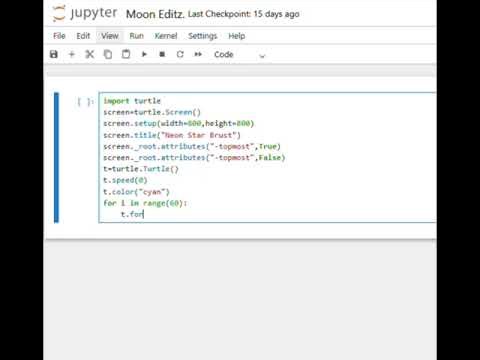Screen dimensions: 480x360
Task: Click the import turtle line
Action: click(132, 101)
